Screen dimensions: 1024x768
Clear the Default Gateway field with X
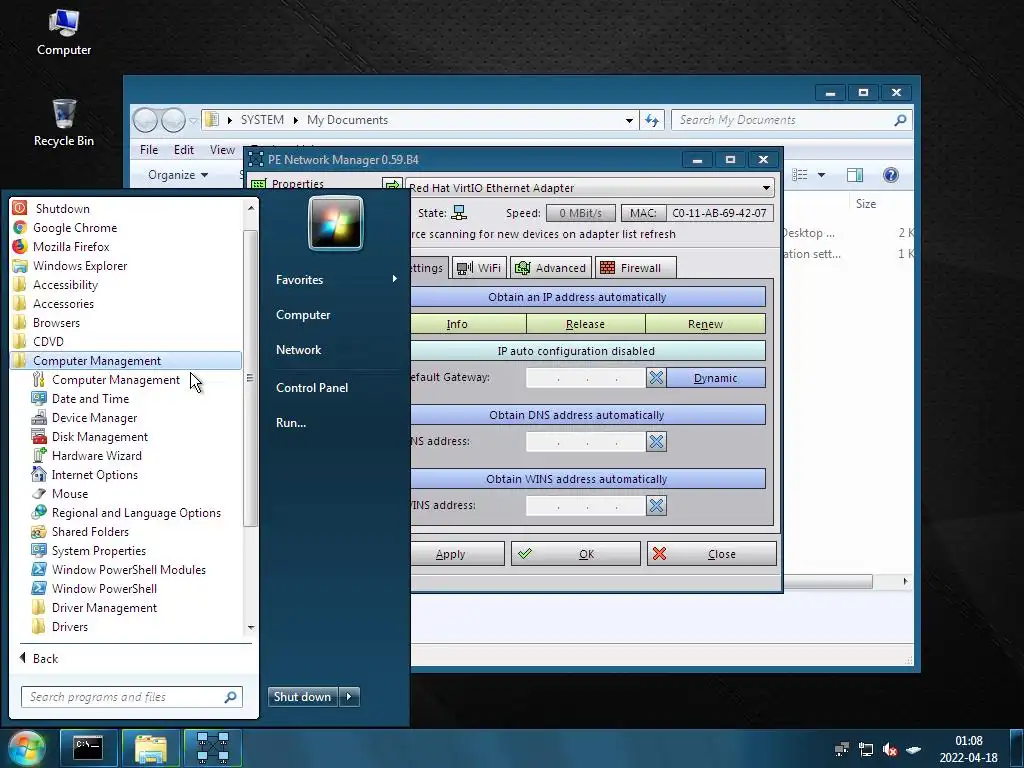(656, 377)
